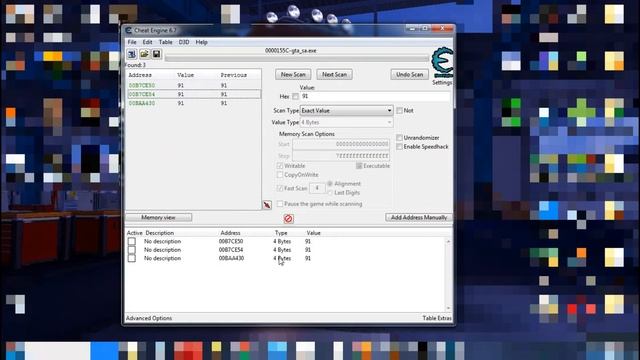The height and width of the screenshot is (360, 640).
Task: Click address table scrollbar up arrow
Action: coord(448,242)
